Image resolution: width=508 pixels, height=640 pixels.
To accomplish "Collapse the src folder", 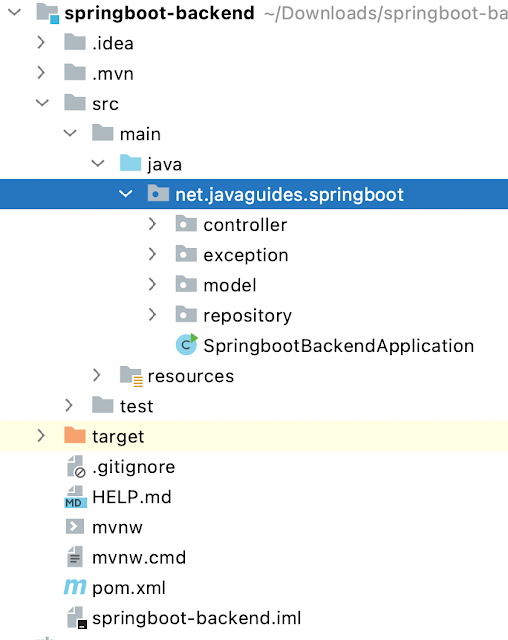I will 42,102.
